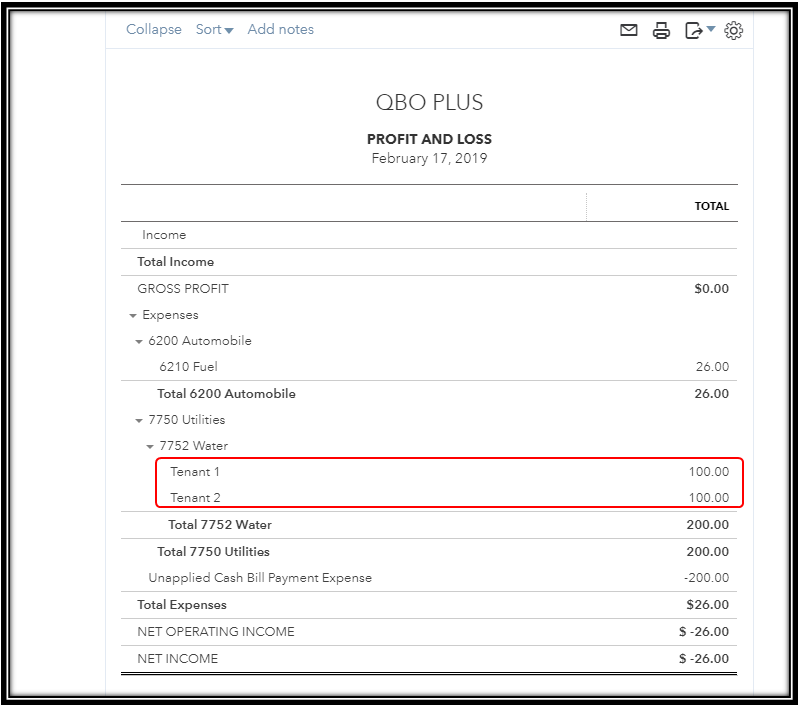The image size is (800, 707).
Task: Collapse all report rows
Action: click(154, 30)
